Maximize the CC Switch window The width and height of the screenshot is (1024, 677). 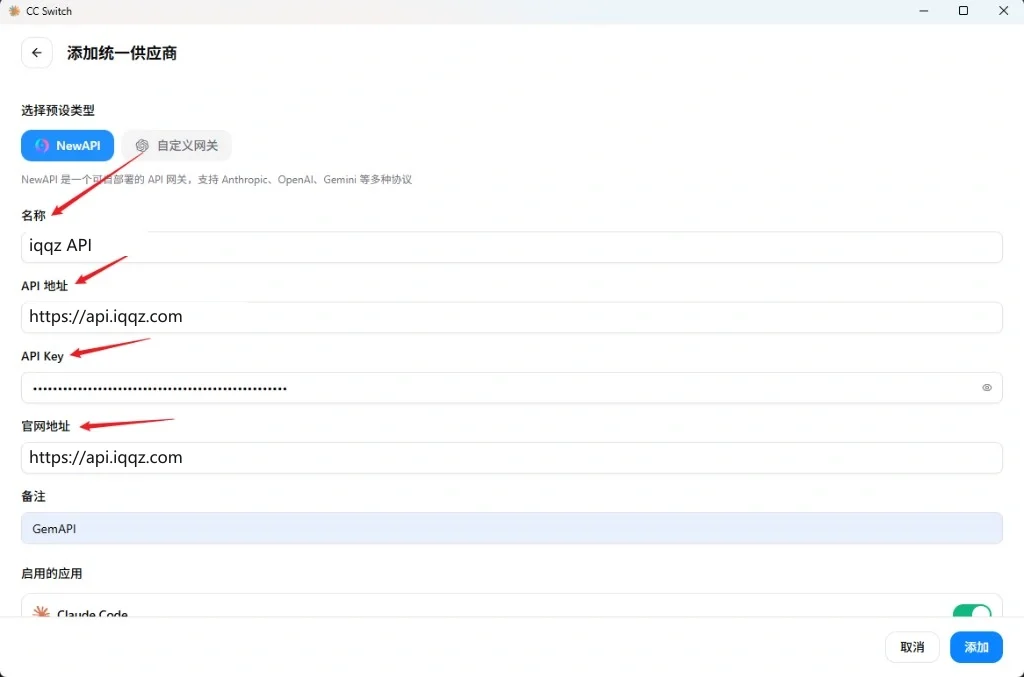[963, 11]
